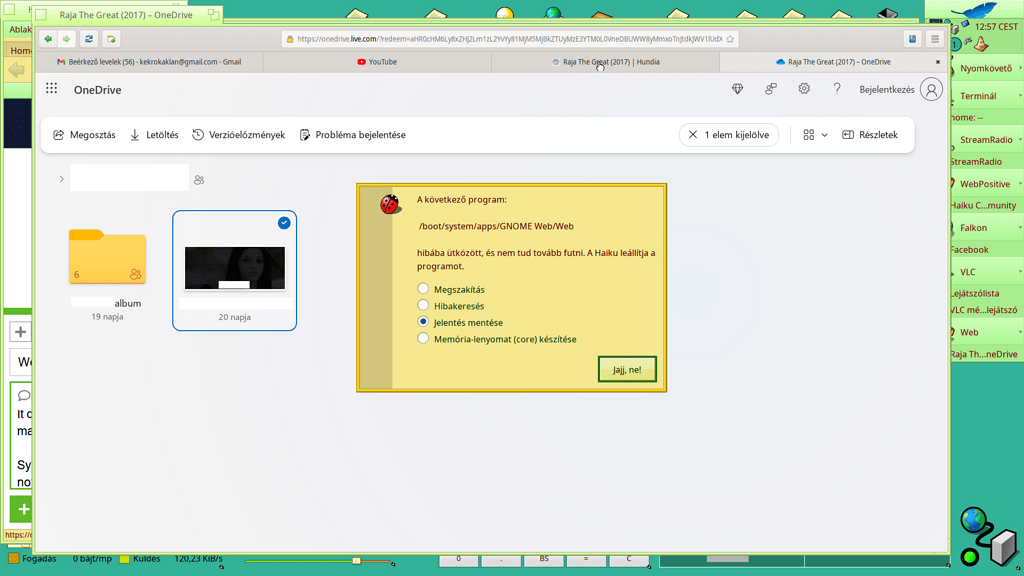Expand StreamRadio entry in Deskbar
Image resolution: width=1024 pixels, height=576 pixels.
[x=1020, y=139]
